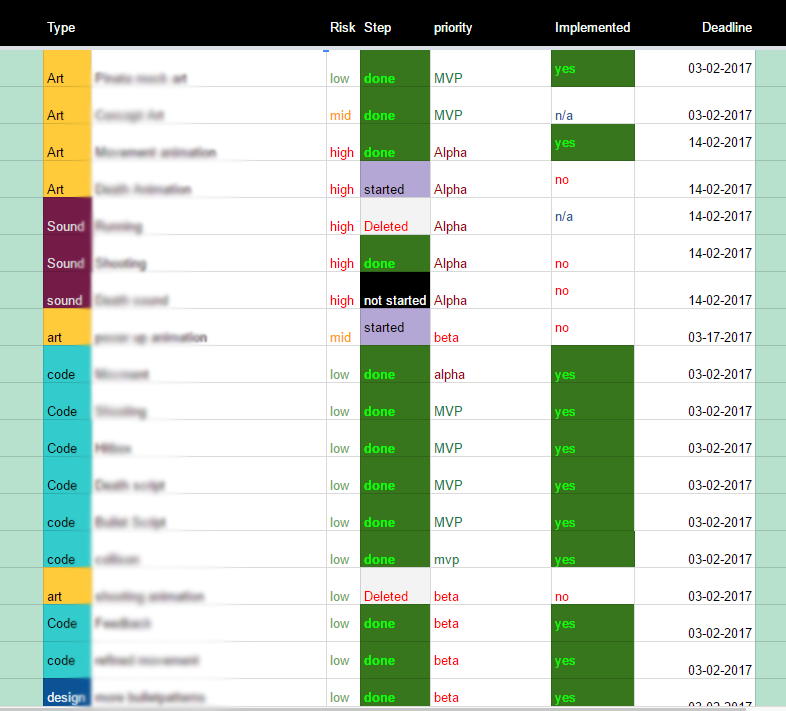Click the Type column header
This screenshot has height=711, width=786.
61,28
